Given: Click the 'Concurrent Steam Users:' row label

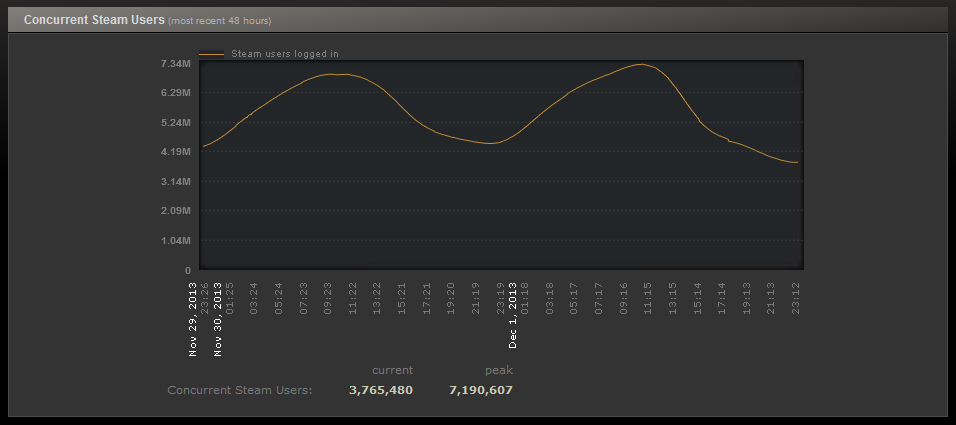Looking at the screenshot, I should [240, 390].
